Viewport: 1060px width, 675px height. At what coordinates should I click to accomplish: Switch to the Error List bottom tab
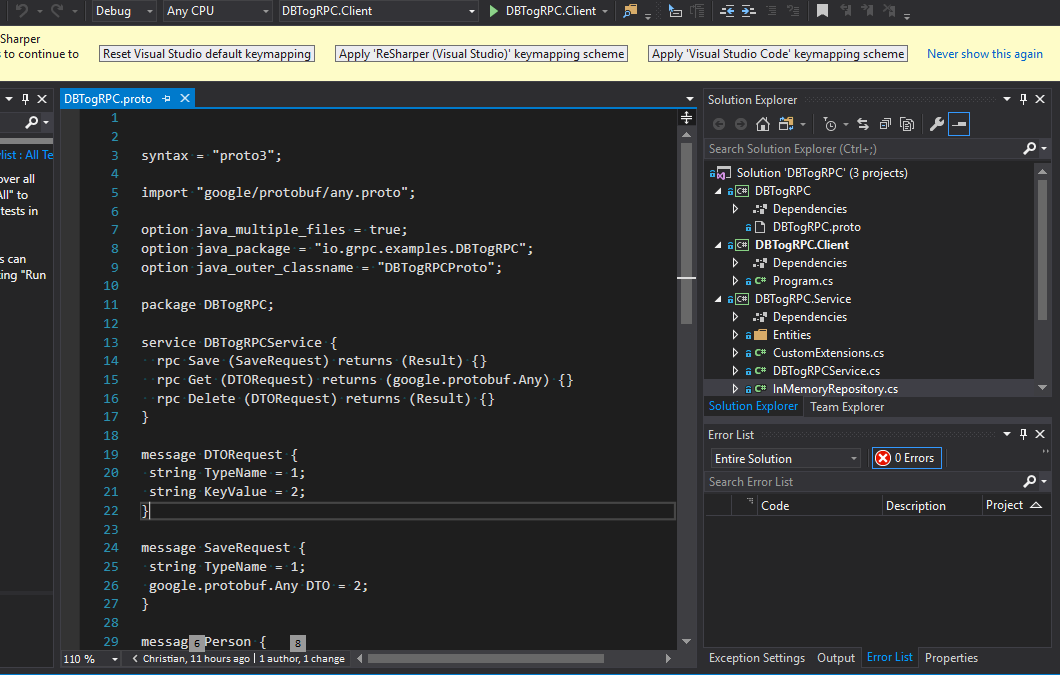890,657
